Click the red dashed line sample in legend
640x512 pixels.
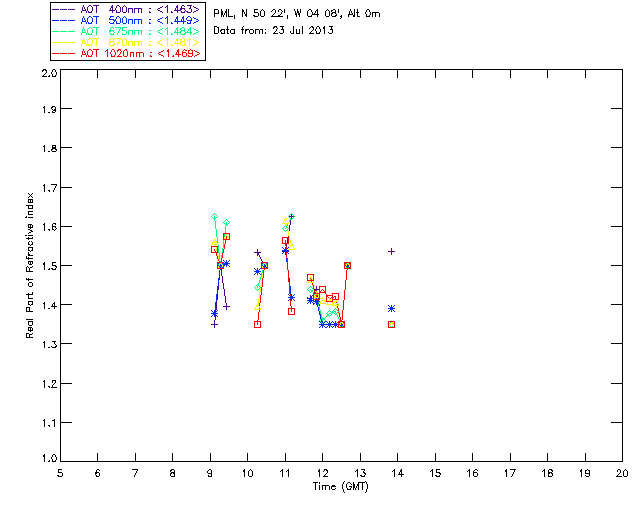64,53
